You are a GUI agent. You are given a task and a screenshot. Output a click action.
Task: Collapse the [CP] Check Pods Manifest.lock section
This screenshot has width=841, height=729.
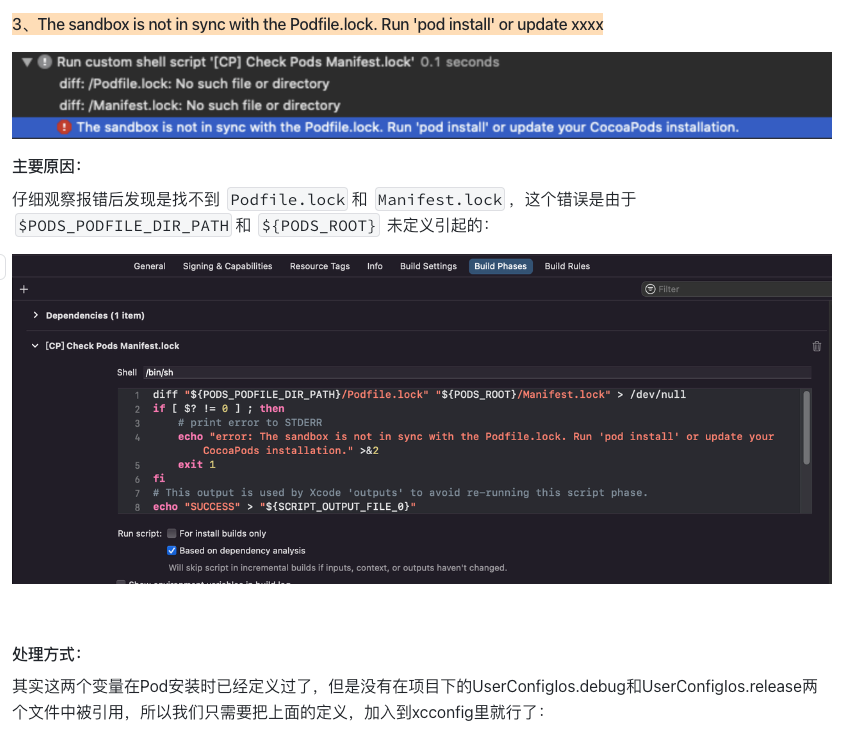35,345
